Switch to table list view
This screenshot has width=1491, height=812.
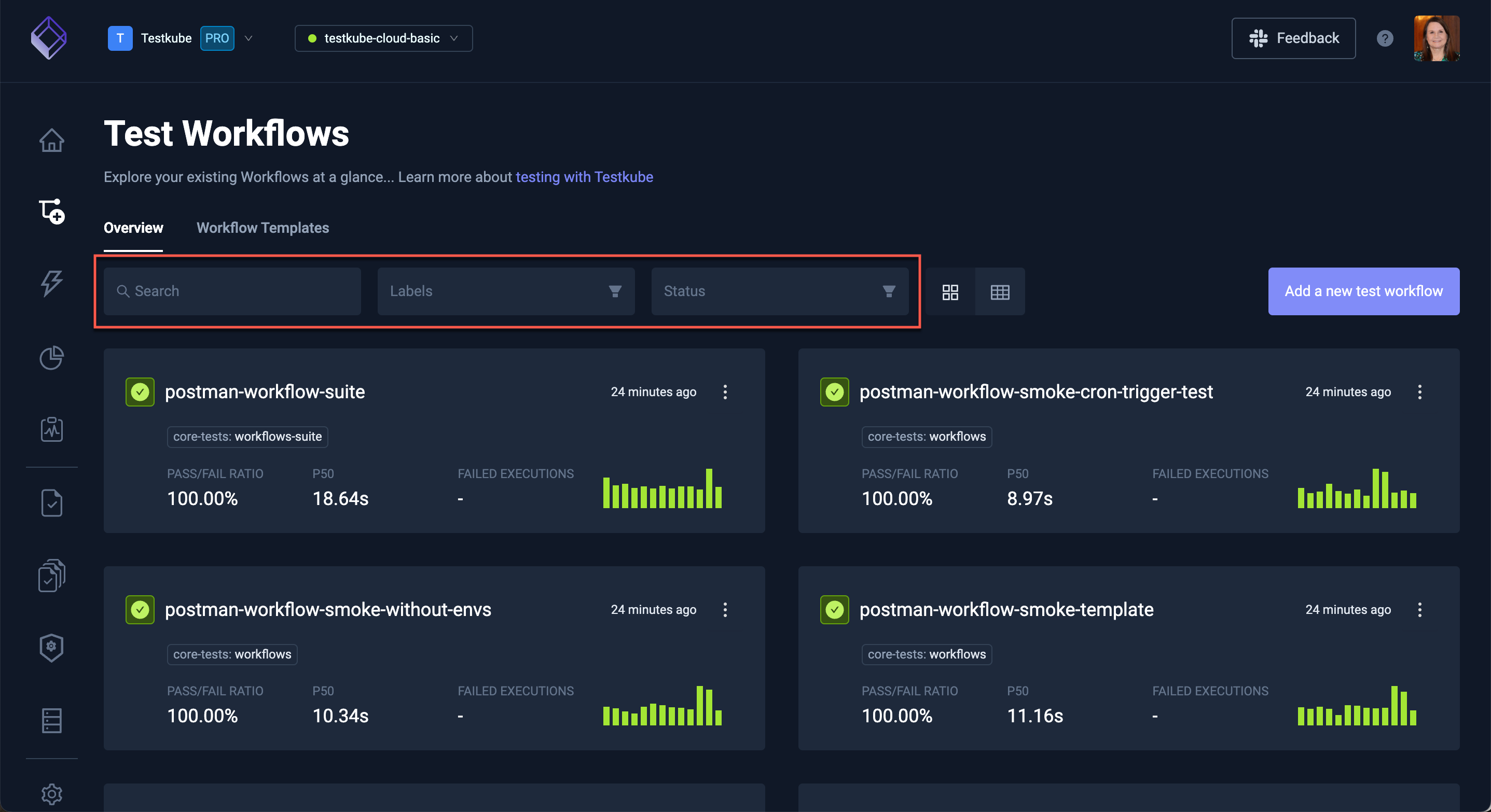tap(1000, 291)
